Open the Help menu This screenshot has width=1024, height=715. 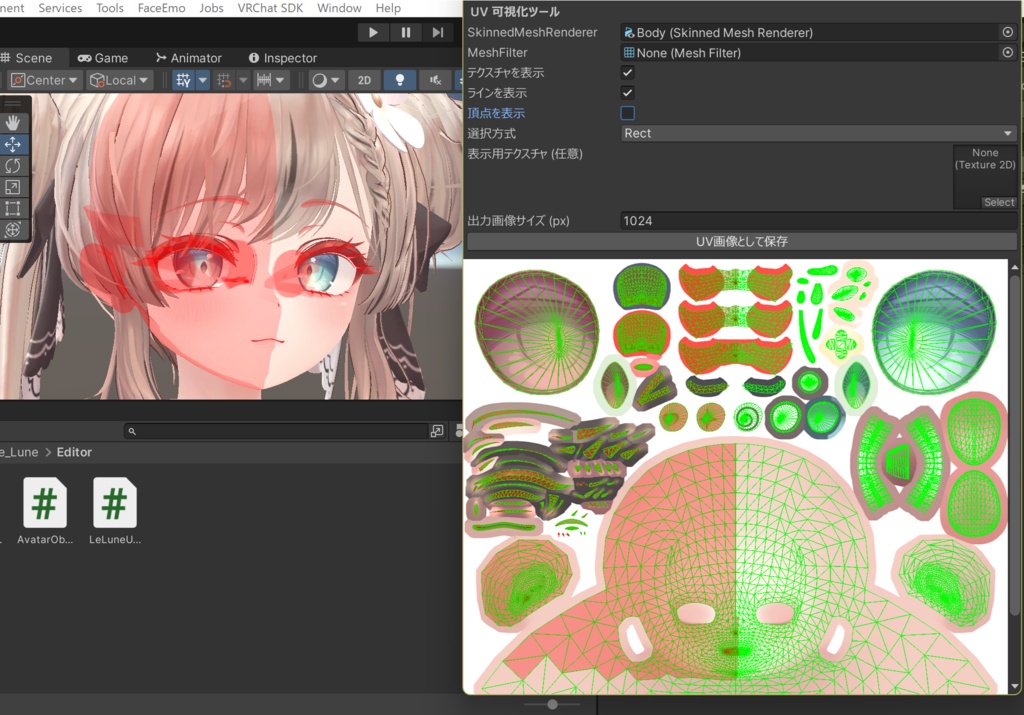(x=388, y=8)
